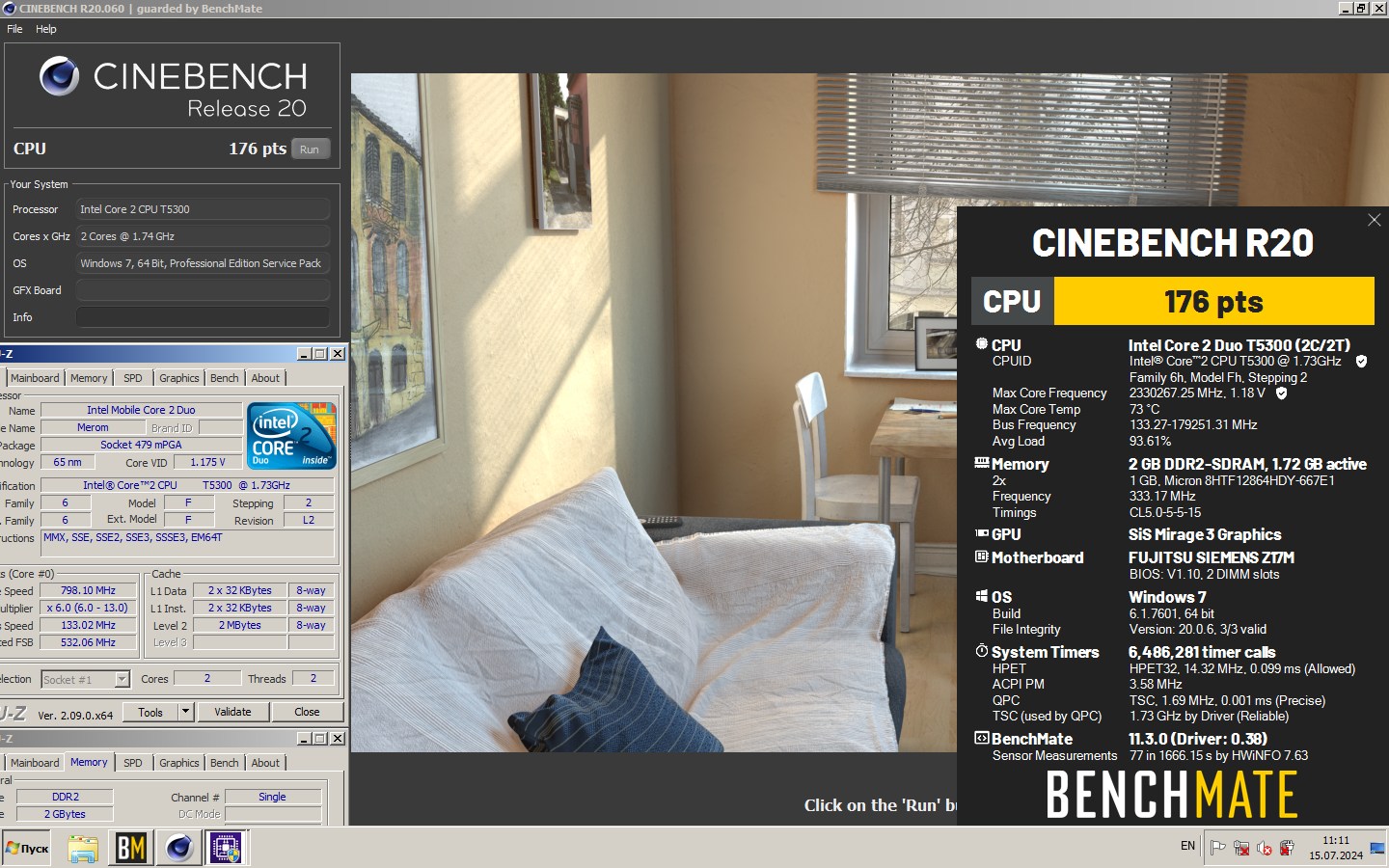The height and width of the screenshot is (868, 1389).
Task: Click the 'Intel Mobile Core 2 Duo' name field
Action: tap(141, 410)
